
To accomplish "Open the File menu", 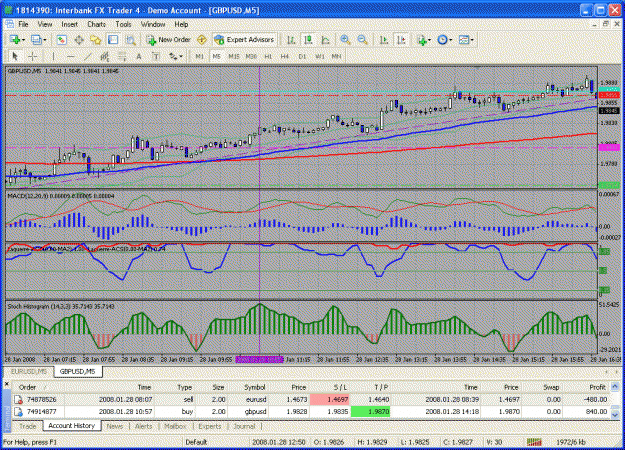I will click(24, 24).
